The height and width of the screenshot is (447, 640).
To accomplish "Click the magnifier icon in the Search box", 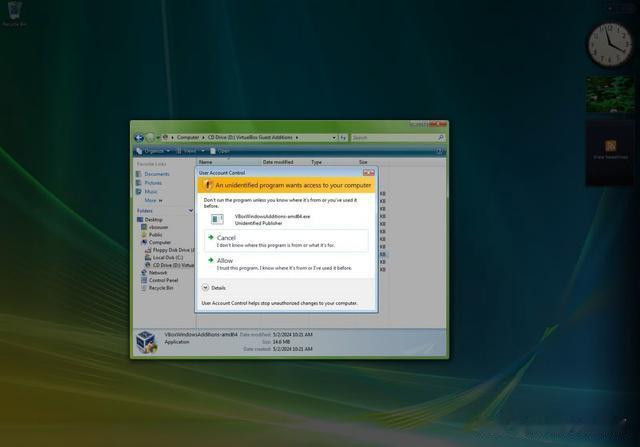I will coord(441,138).
